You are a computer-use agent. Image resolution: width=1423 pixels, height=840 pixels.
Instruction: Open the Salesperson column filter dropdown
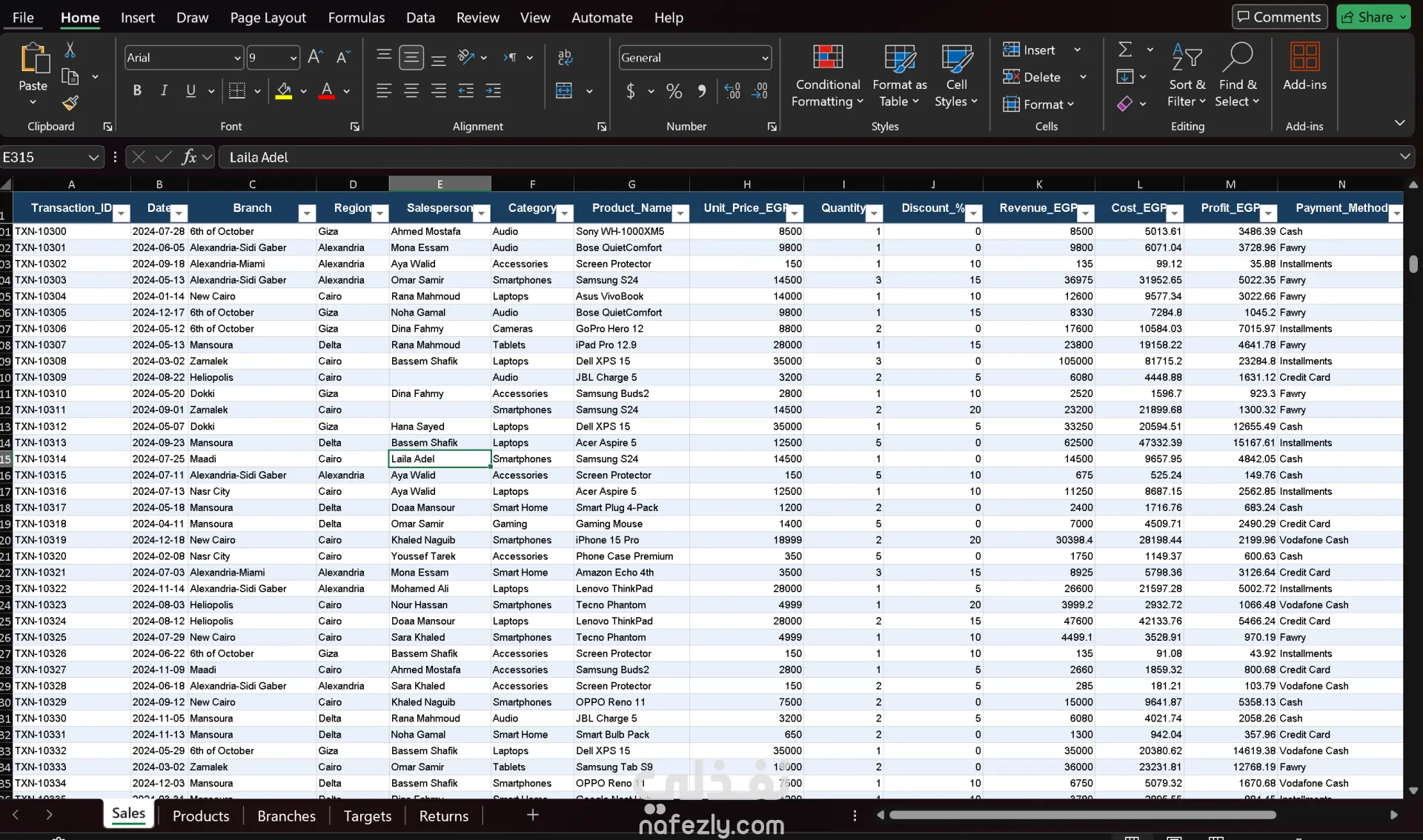[482, 213]
